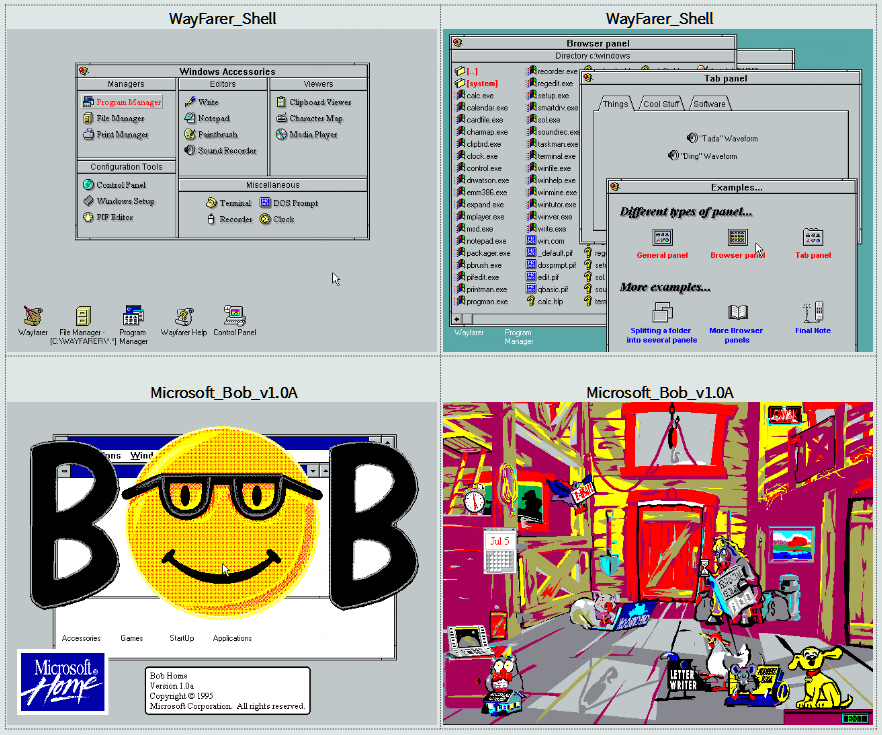Open Notepad in the Editors section

(x=207, y=118)
